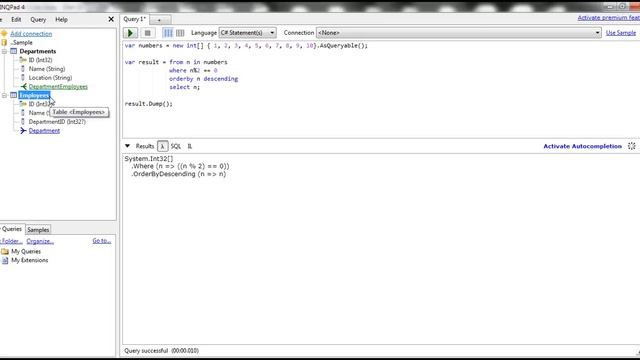The height and width of the screenshot is (360, 640).
Task: Click System.Int32[] in results
Action: [x=149, y=158]
